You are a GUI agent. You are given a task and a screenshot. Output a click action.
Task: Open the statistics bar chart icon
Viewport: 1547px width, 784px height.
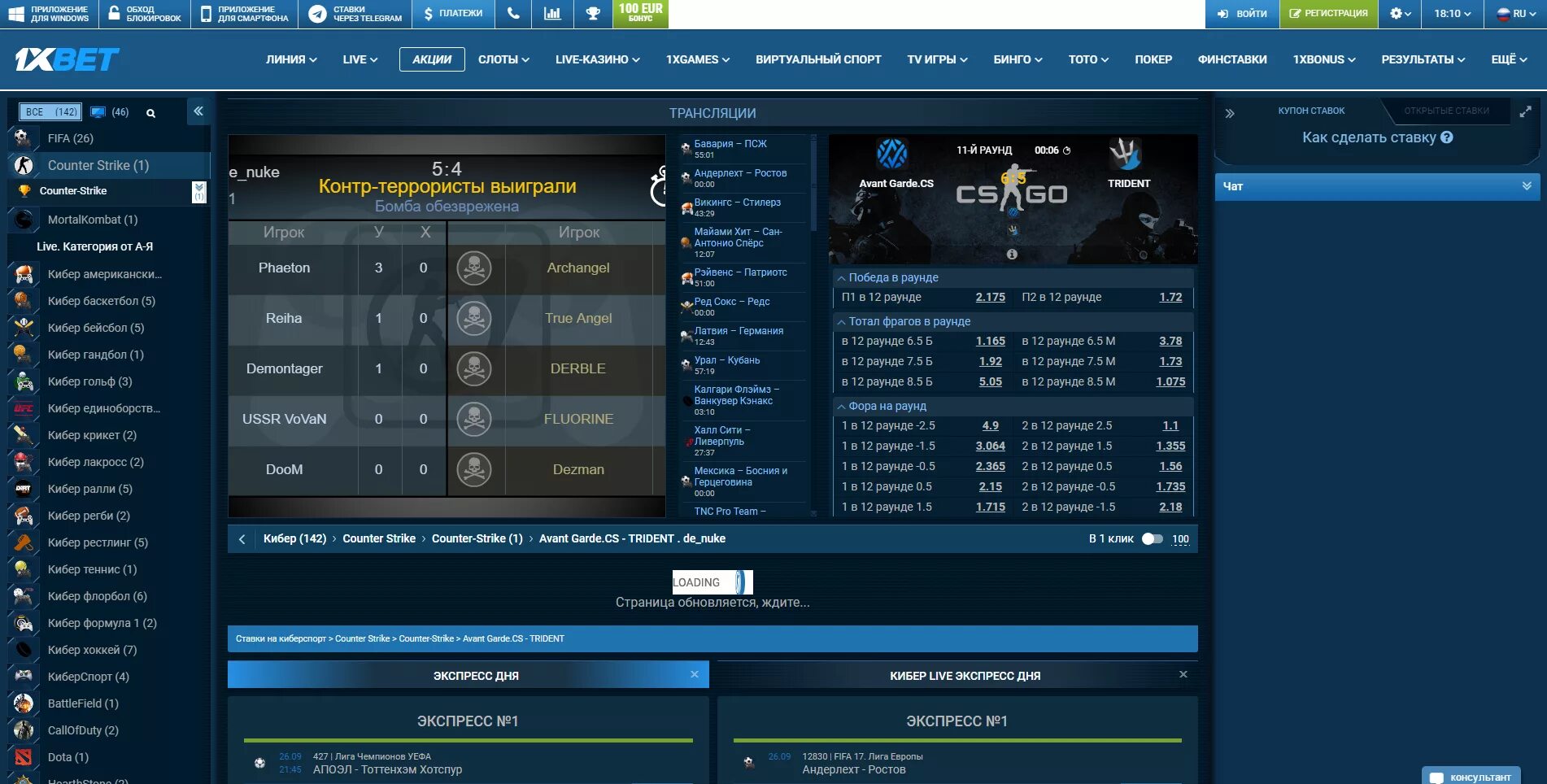click(552, 14)
